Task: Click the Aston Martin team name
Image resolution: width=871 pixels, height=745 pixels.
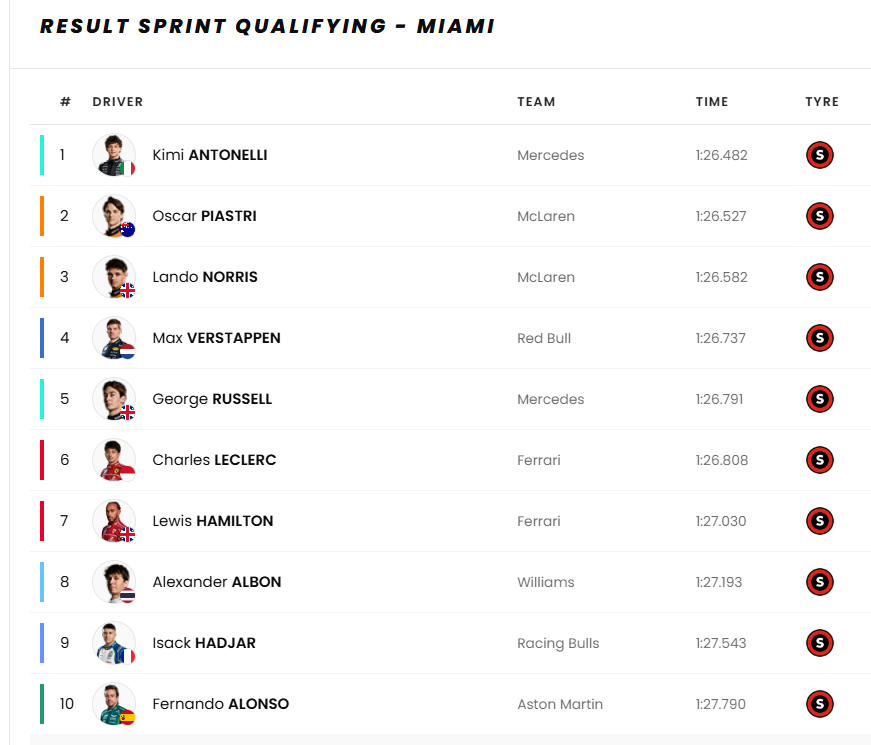Action: (x=560, y=704)
